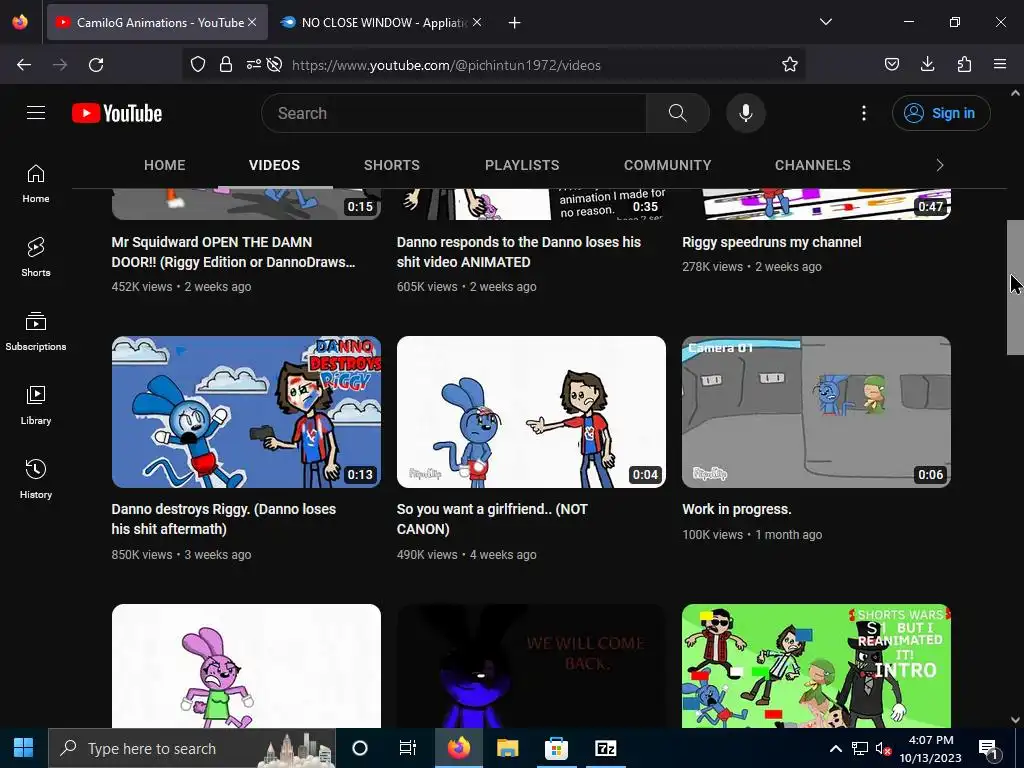The width and height of the screenshot is (1024, 768).
Task: Open pink rabbit video thumbnail
Action: coord(246,665)
